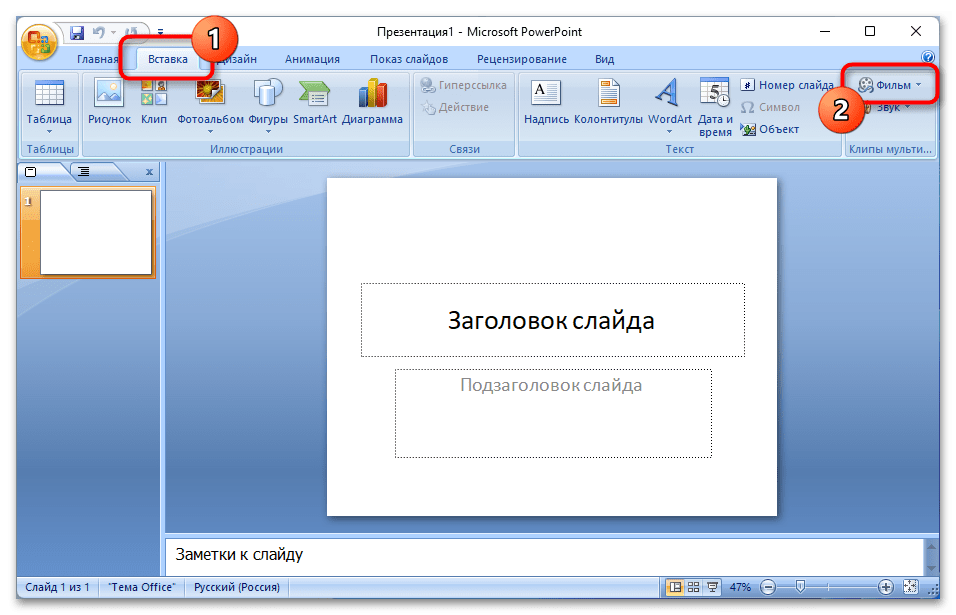Viewport: 956px width, 615px height.
Task: Insert a picture with the Рисунок icon
Action: pos(109,101)
